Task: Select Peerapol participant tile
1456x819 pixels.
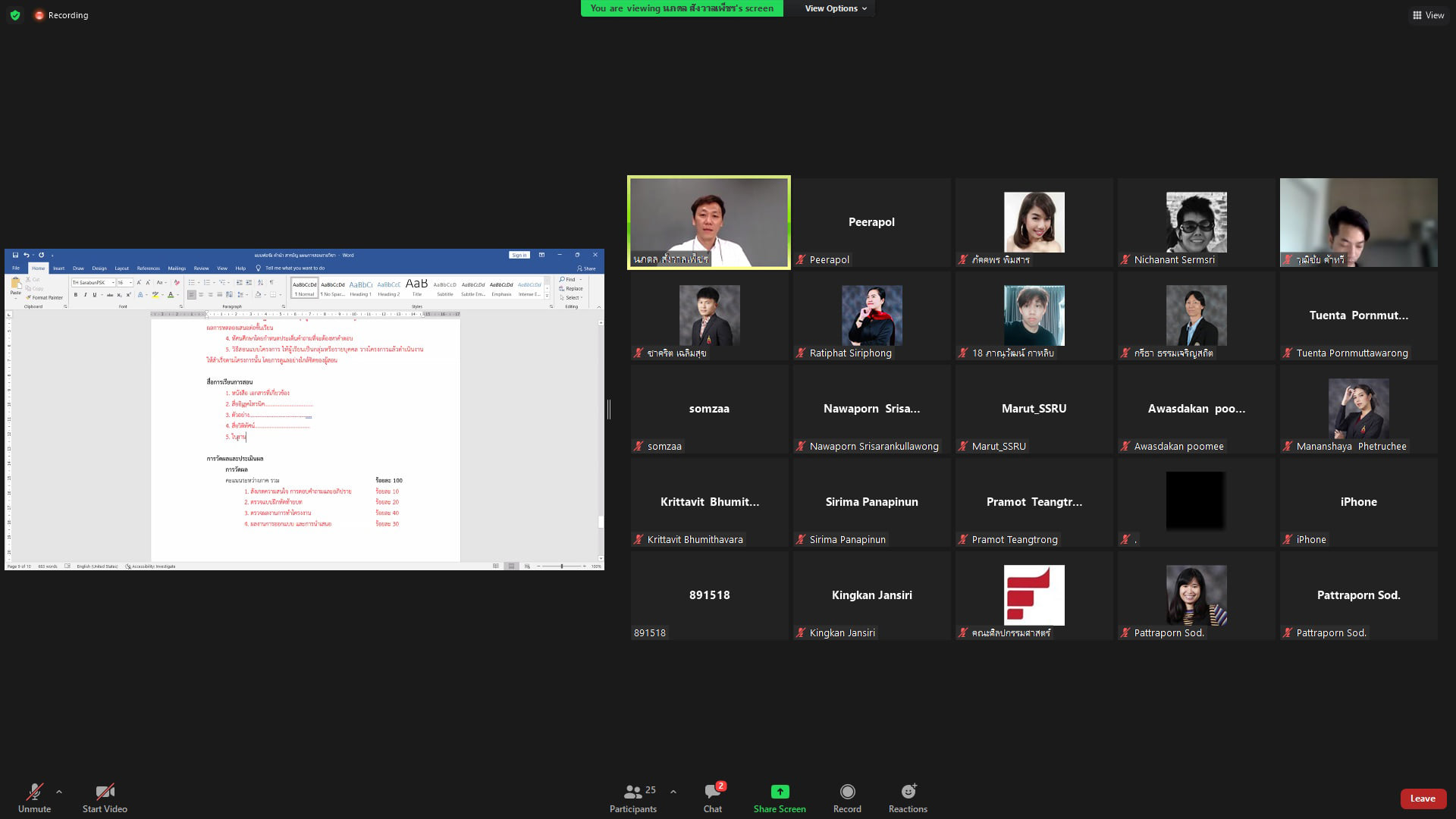Action: click(871, 222)
